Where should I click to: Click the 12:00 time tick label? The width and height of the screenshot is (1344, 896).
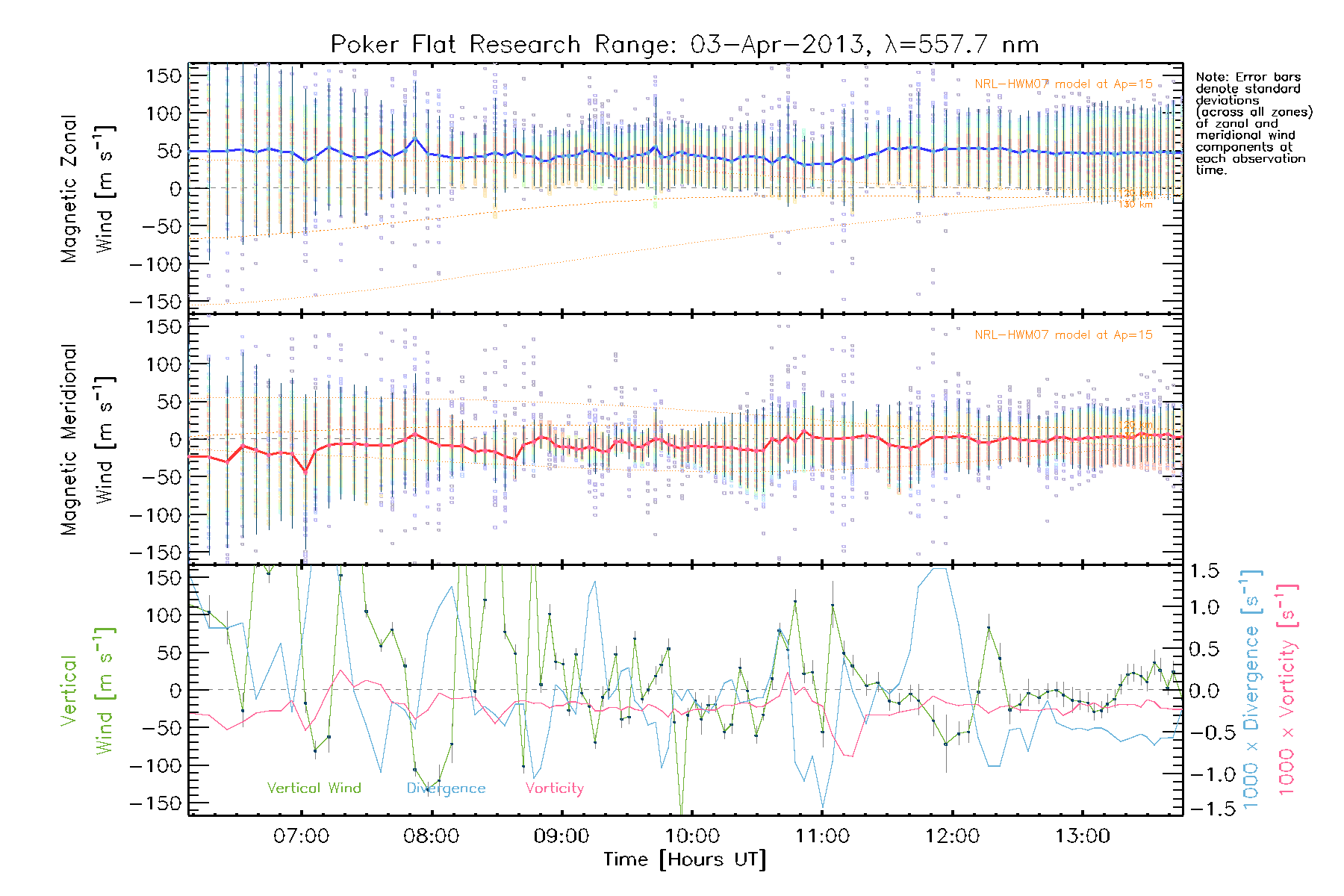point(952,836)
